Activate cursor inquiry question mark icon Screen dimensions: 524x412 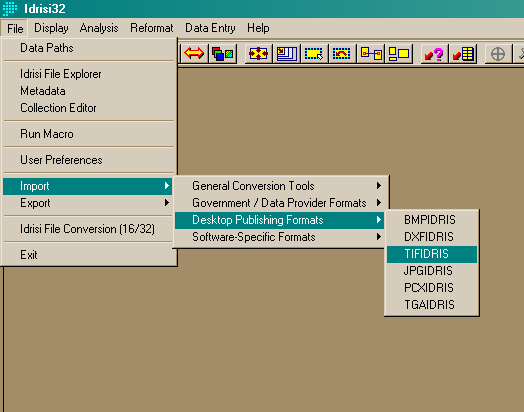click(x=434, y=53)
